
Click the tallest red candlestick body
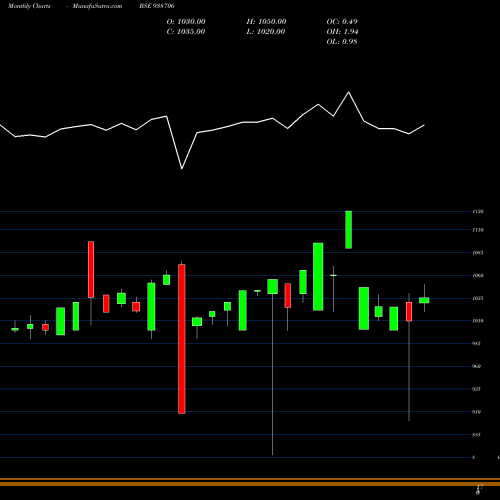(182, 339)
